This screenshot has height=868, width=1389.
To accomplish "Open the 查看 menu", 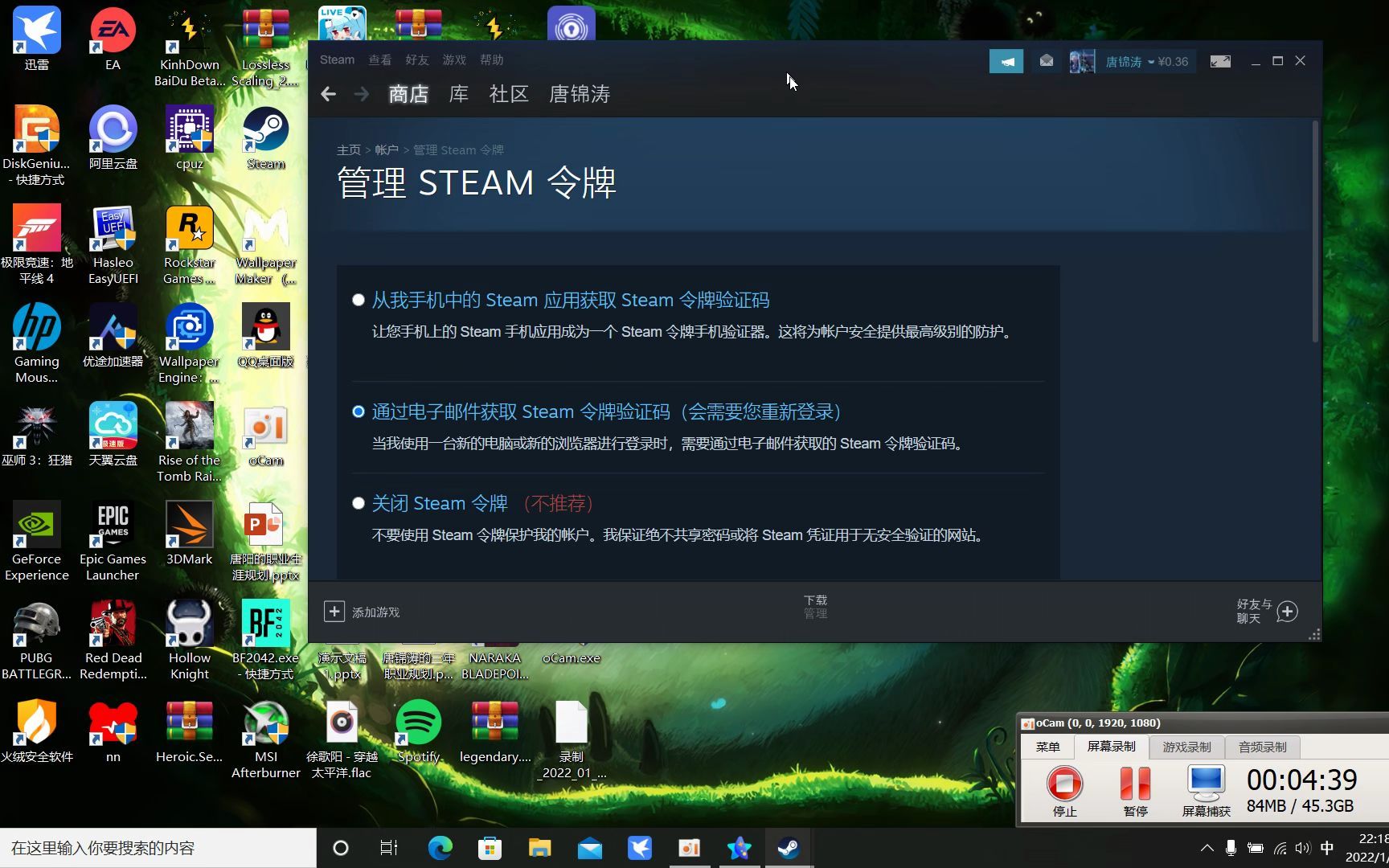I will pyautogui.click(x=379, y=59).
